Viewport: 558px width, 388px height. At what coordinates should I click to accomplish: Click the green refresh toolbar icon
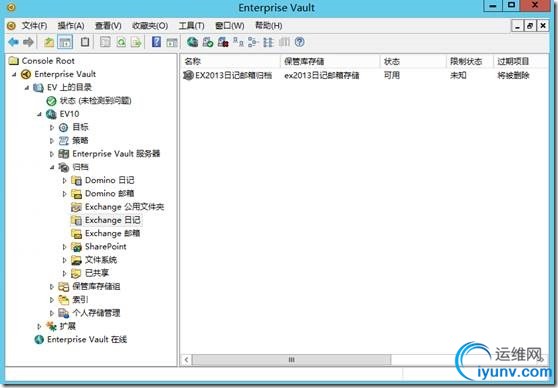coord(121,42)
